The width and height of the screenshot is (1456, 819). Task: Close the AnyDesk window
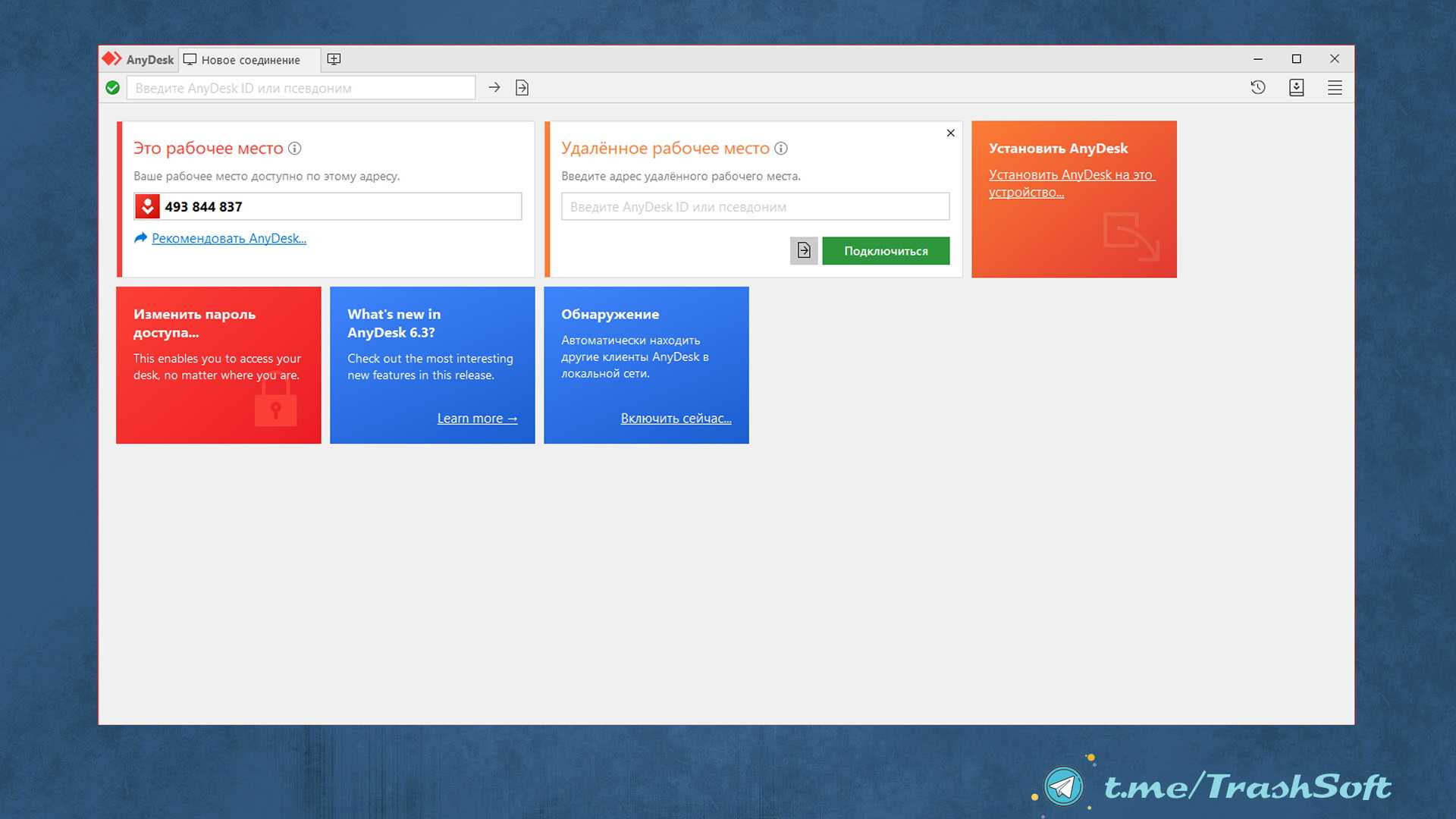1335,58
